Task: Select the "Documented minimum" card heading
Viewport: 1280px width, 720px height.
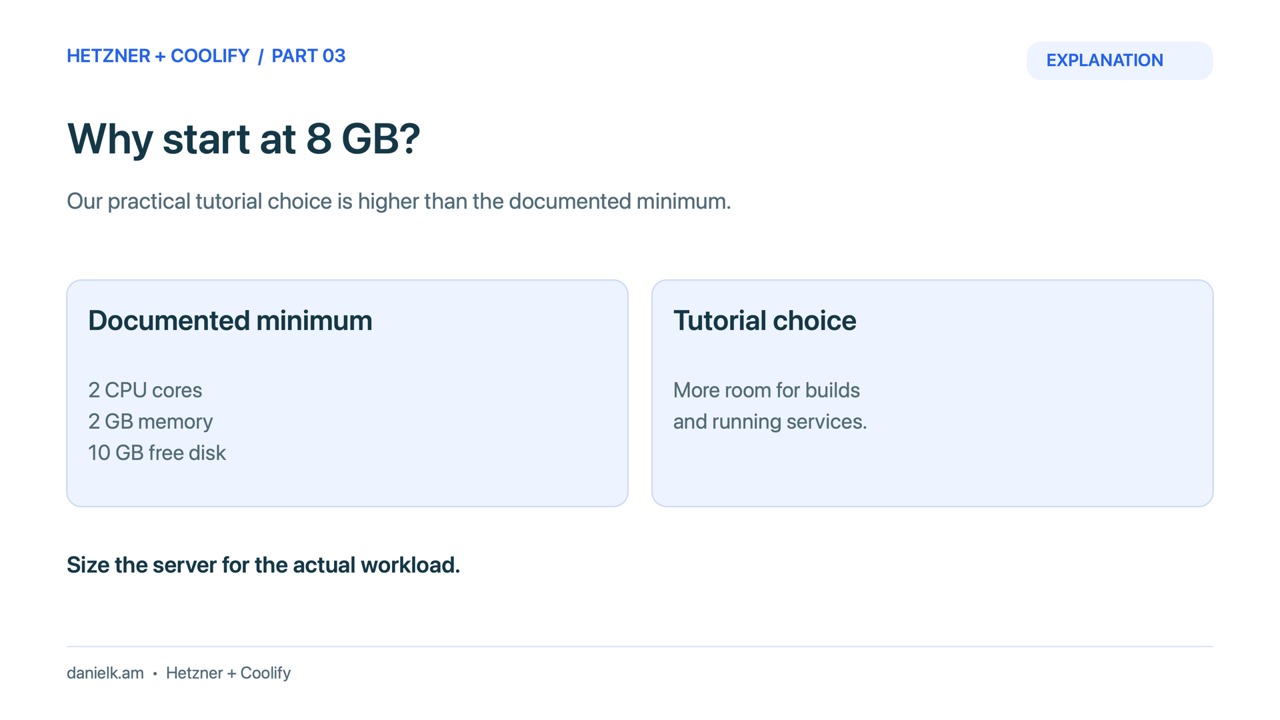Action: [230, 320]
